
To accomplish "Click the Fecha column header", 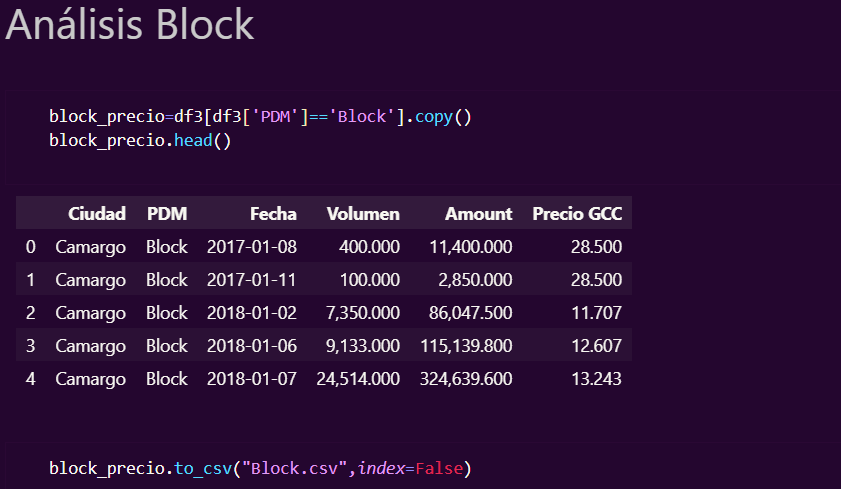I will pyautogui.click(x=273, y=213).
